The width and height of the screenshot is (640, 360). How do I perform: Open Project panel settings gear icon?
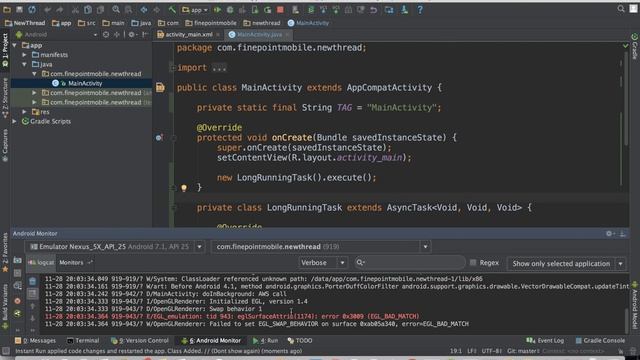pos(131,35)
